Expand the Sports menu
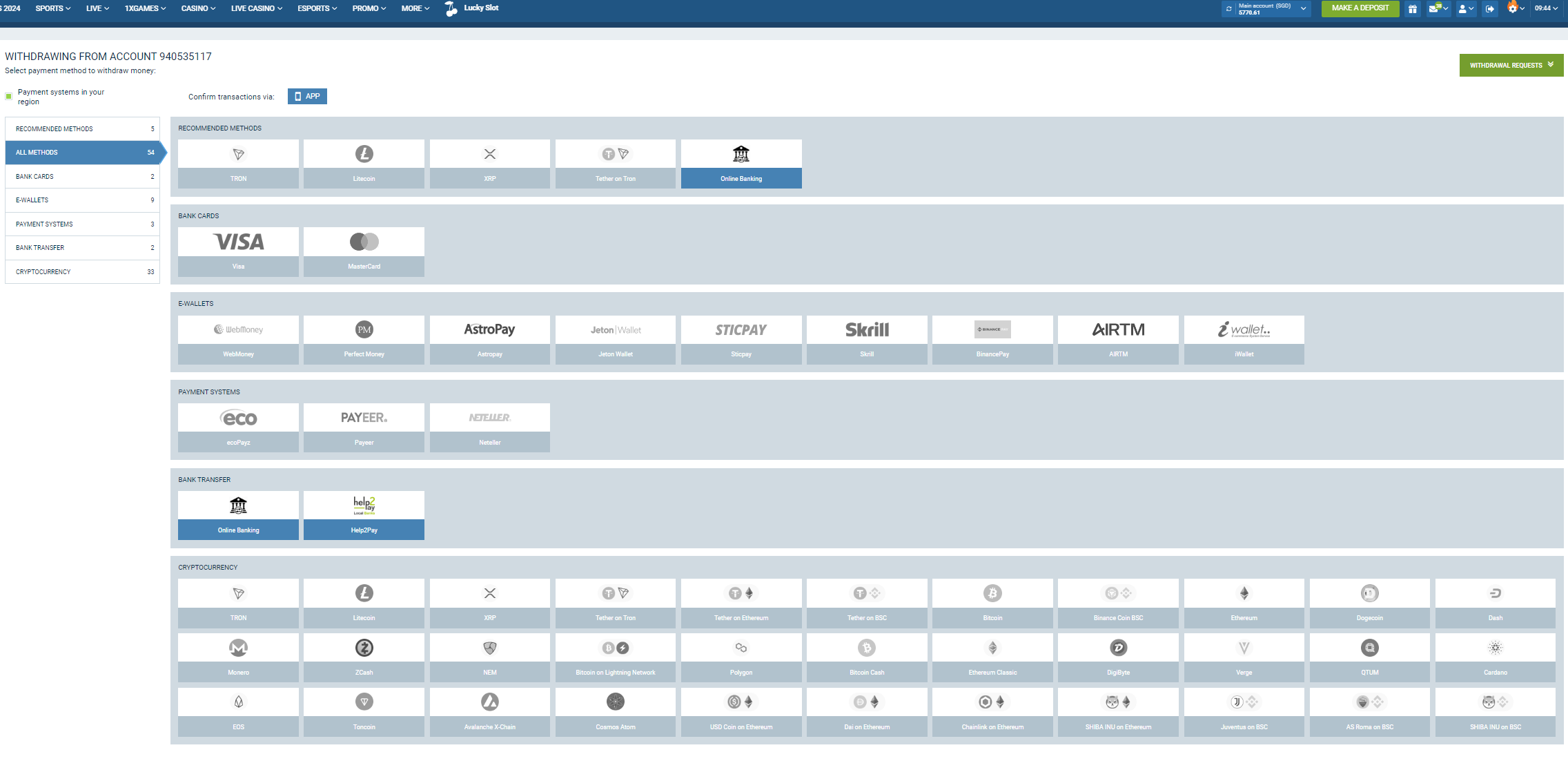The image size is (1568, 761). click(x=53, y=8)
